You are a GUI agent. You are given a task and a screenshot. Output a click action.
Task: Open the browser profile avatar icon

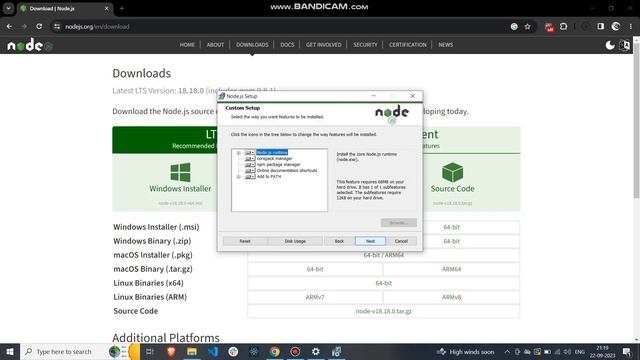(616, 27)
